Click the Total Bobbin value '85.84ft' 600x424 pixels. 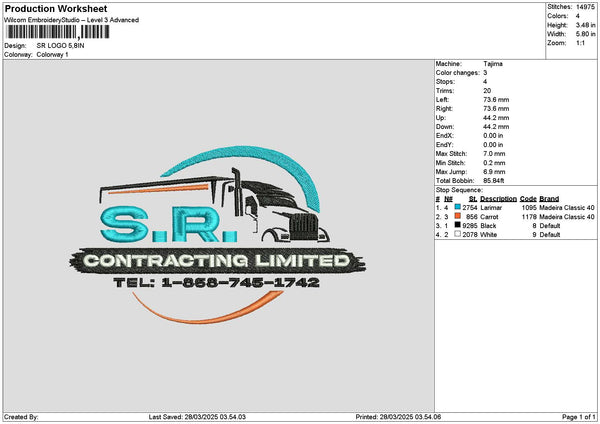pyautogui.click(x=494, y=181)
